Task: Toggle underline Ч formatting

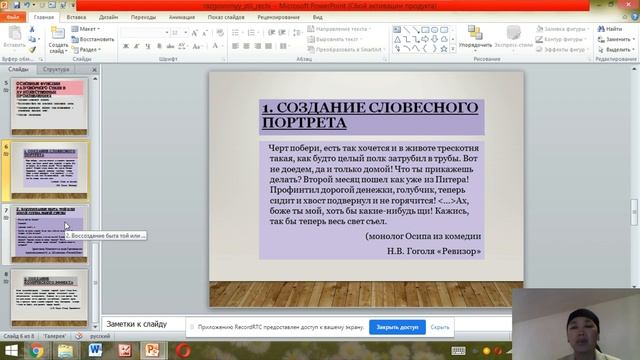Action: (148, 46)
